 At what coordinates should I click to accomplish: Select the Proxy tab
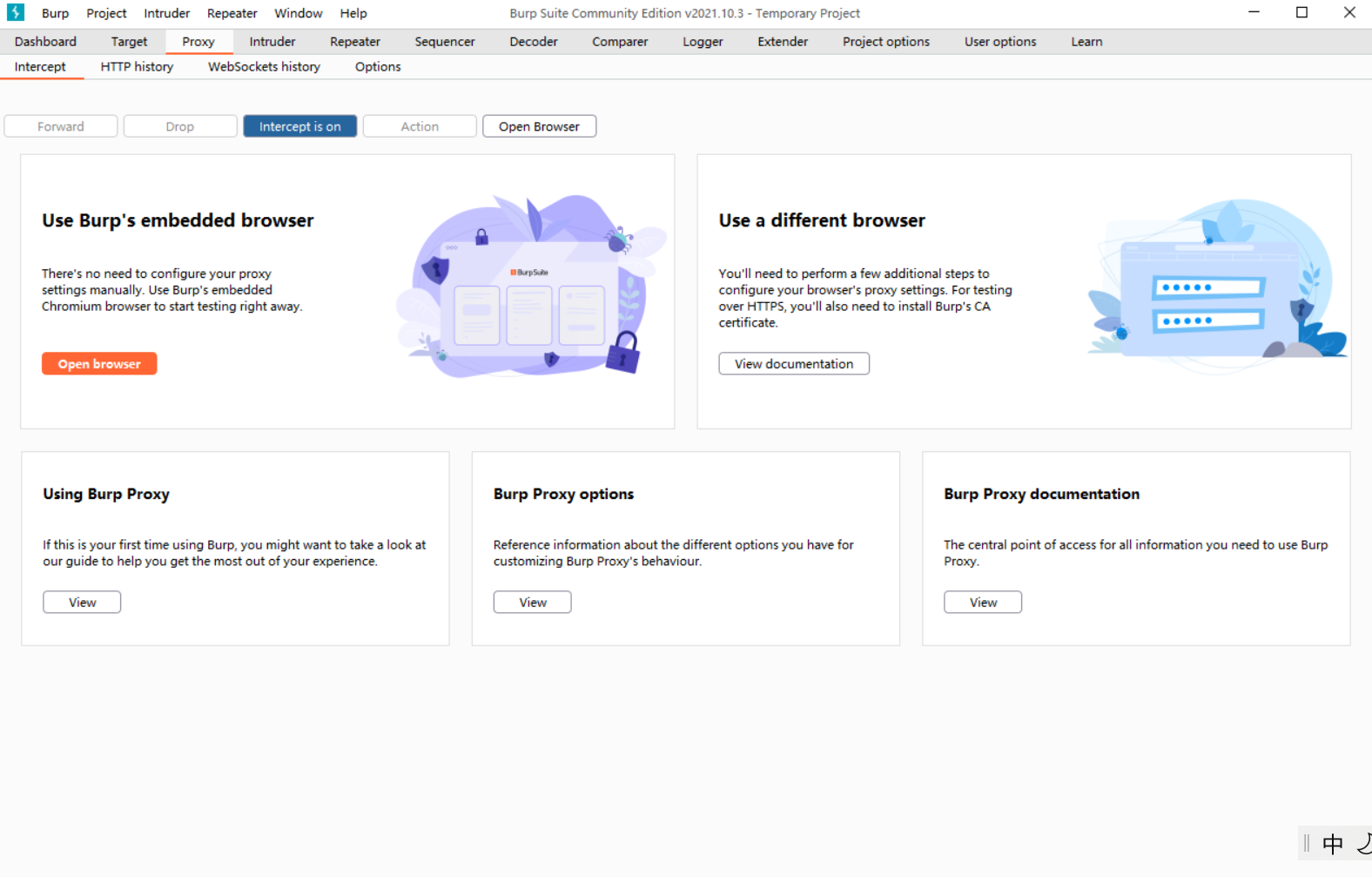[x=198, y=42]
